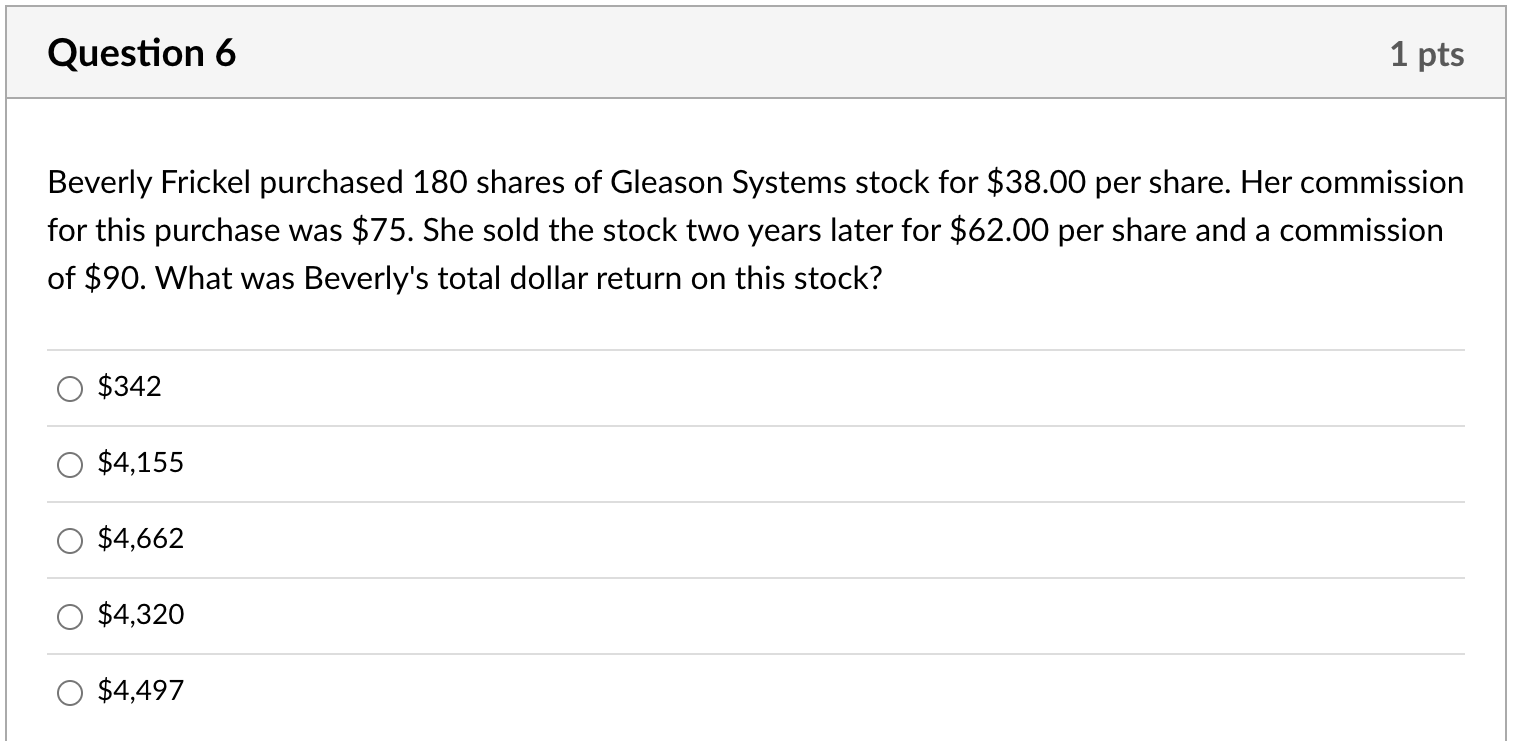This screenshot has height=741, width=1523.
Task: Choose the $4,155 radio button
Action: 70,464
